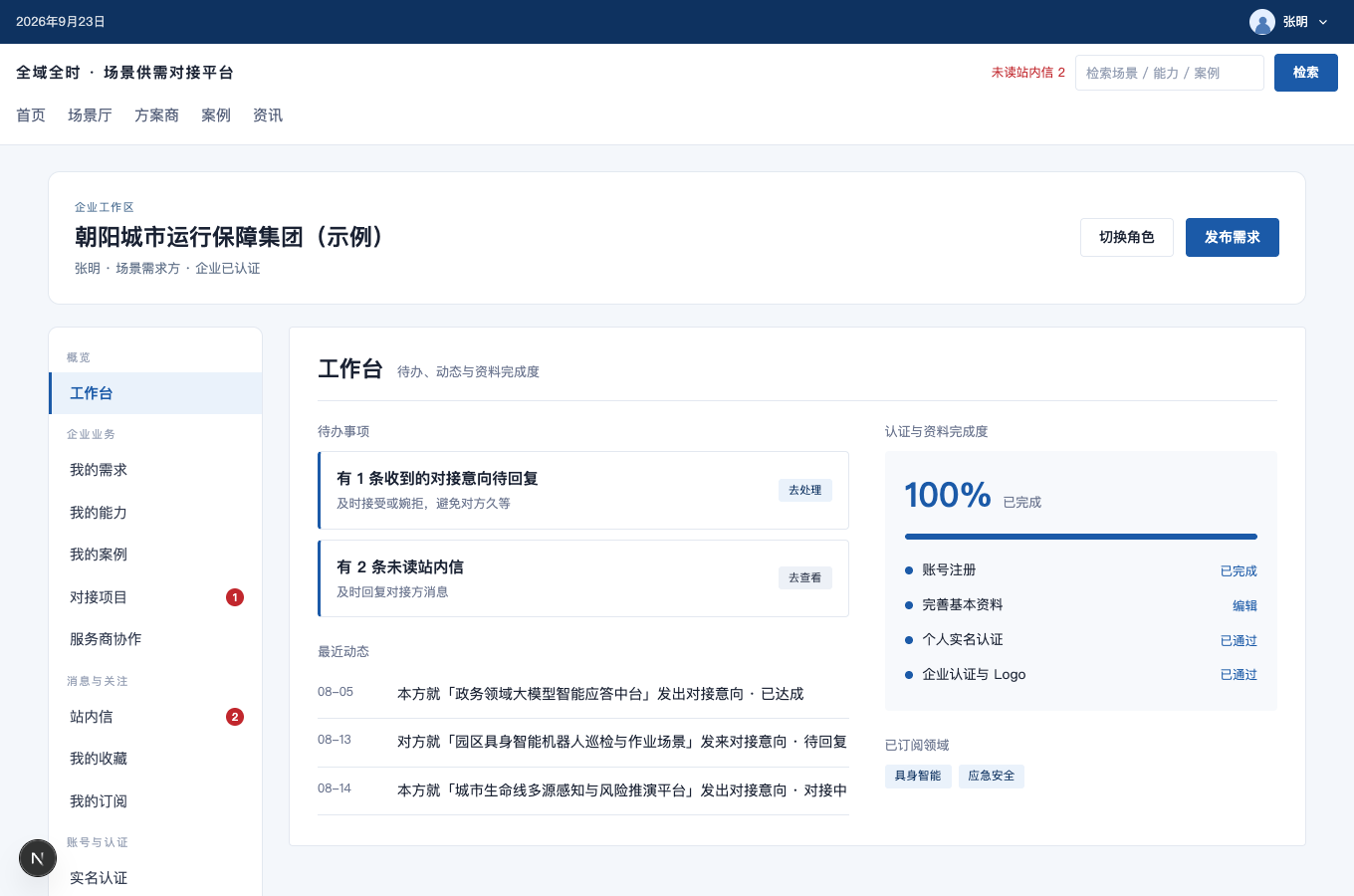Open 站内信 in the sidebar

tap(155, 717)
